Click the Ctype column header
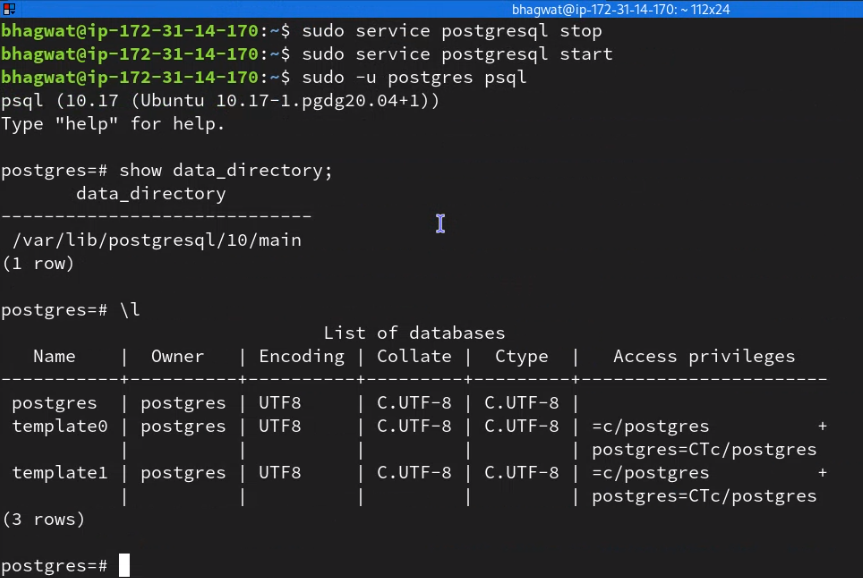Viewport: 863px width, 578px height. (521, 357)
